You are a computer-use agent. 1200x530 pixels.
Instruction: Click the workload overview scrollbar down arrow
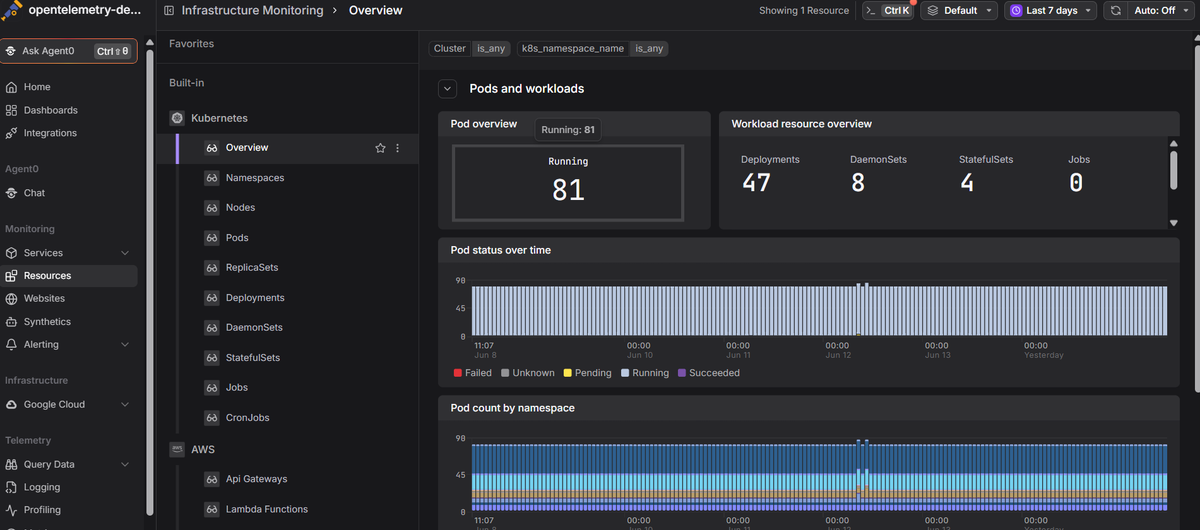click(x=1174, y=223)
